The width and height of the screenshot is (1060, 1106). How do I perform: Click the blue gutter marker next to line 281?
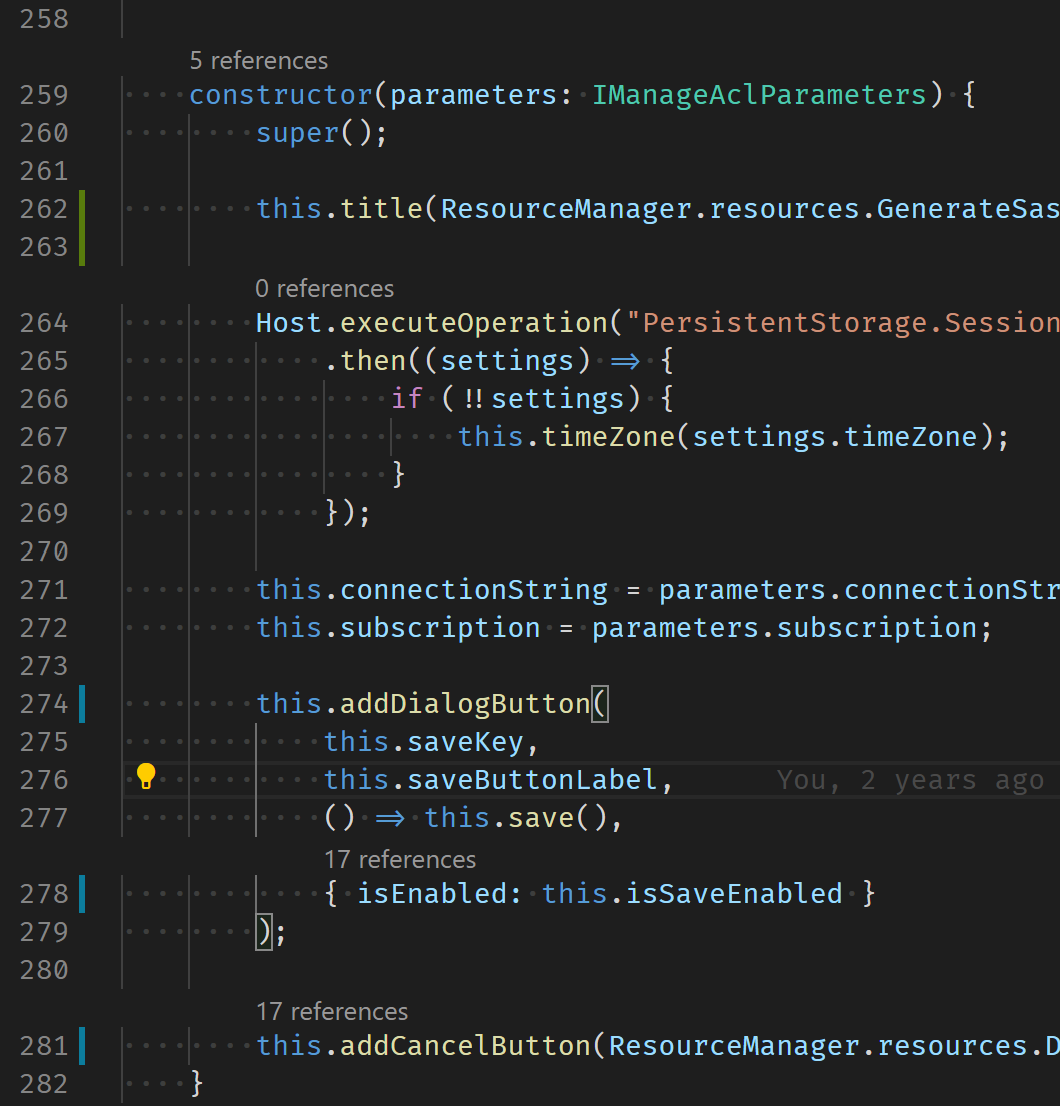click(x=83, y=1045)
